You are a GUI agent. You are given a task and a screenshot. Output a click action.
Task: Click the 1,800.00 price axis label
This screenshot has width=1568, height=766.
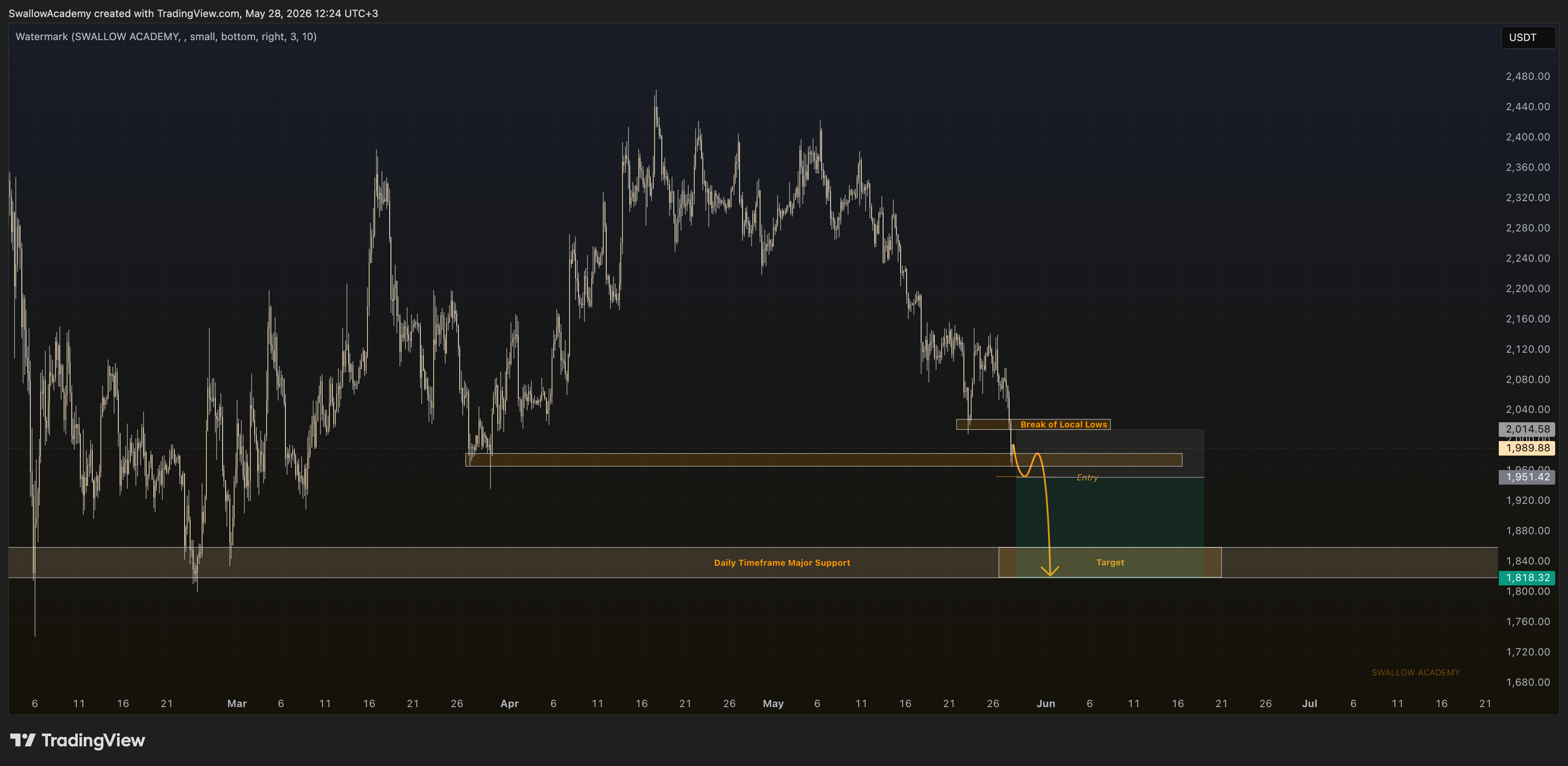point(1528,591)
